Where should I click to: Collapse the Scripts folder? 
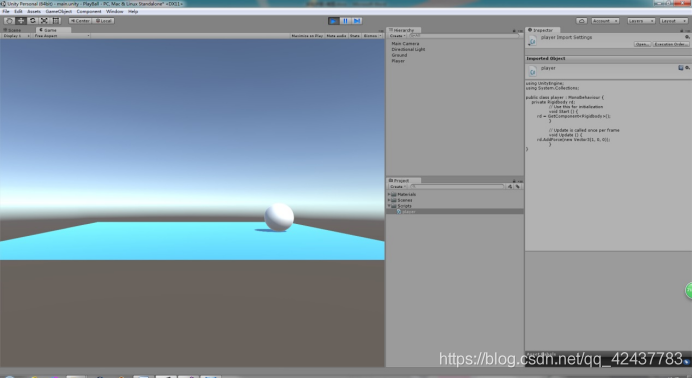pyautogui.click(x=389, y=206)
